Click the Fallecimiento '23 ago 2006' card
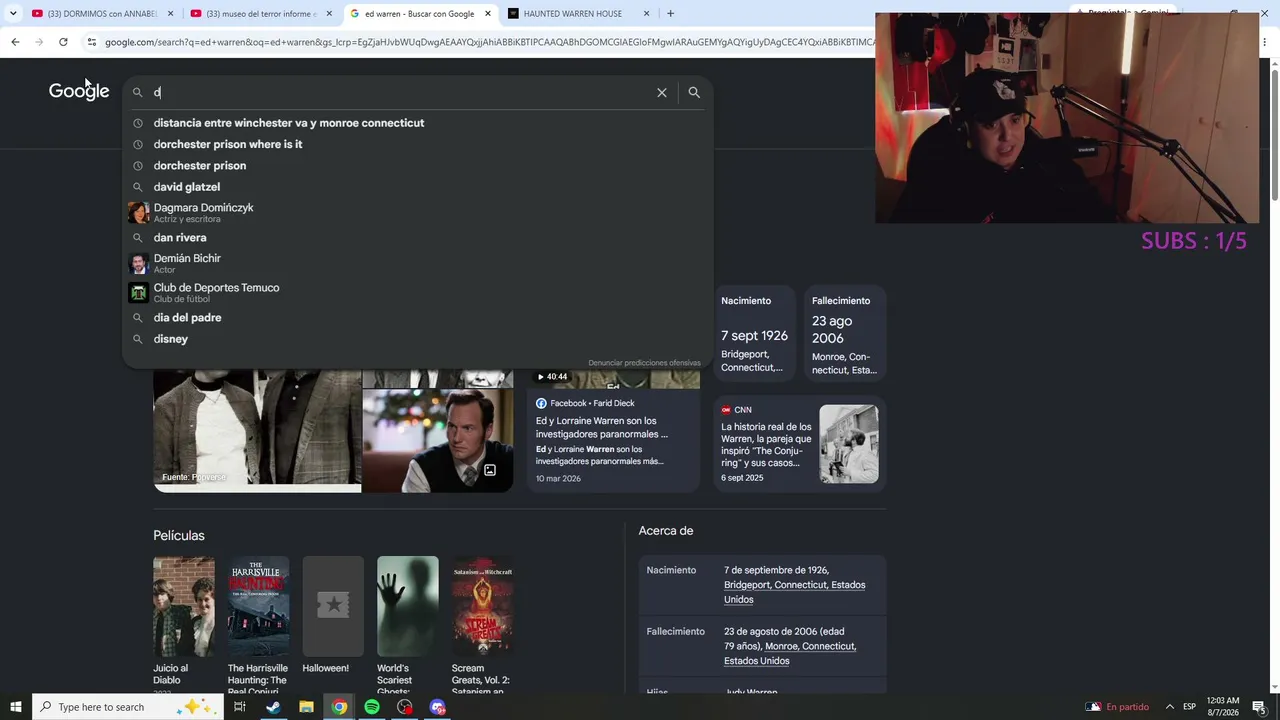Viewport: 1280px width, 720px height. point(845,333)
